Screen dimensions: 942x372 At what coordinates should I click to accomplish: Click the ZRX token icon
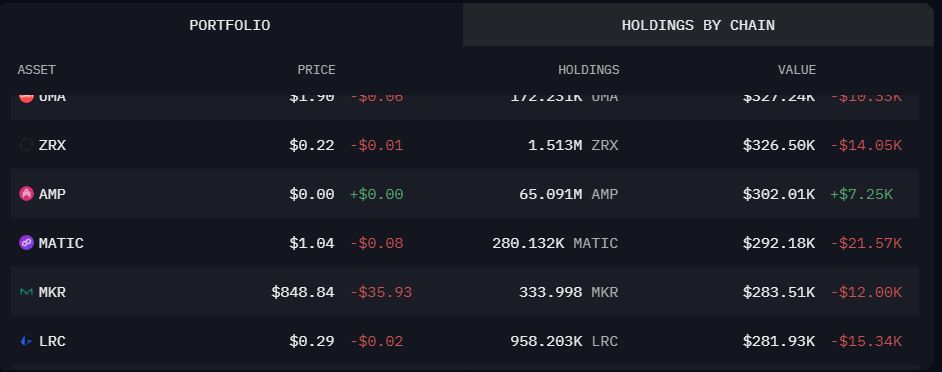coord(26,145)
